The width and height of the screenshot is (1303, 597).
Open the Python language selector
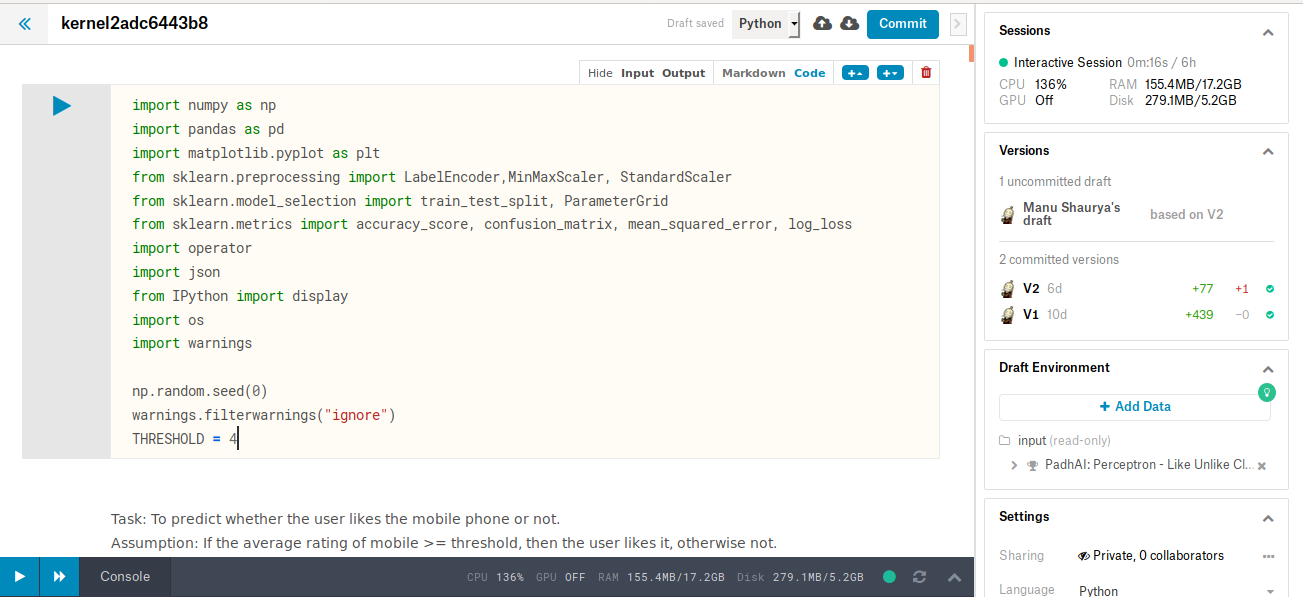pyautogui.click(x=765, y=23)
